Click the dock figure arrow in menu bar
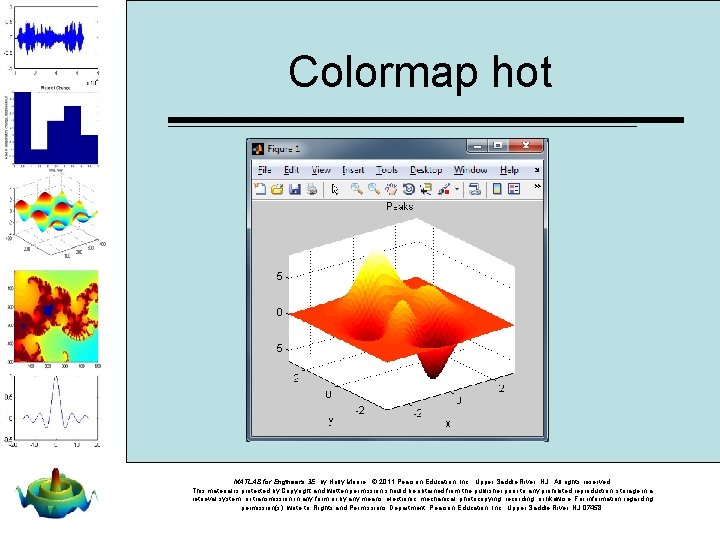Viewport: 720px width, 540px height. 537,170
